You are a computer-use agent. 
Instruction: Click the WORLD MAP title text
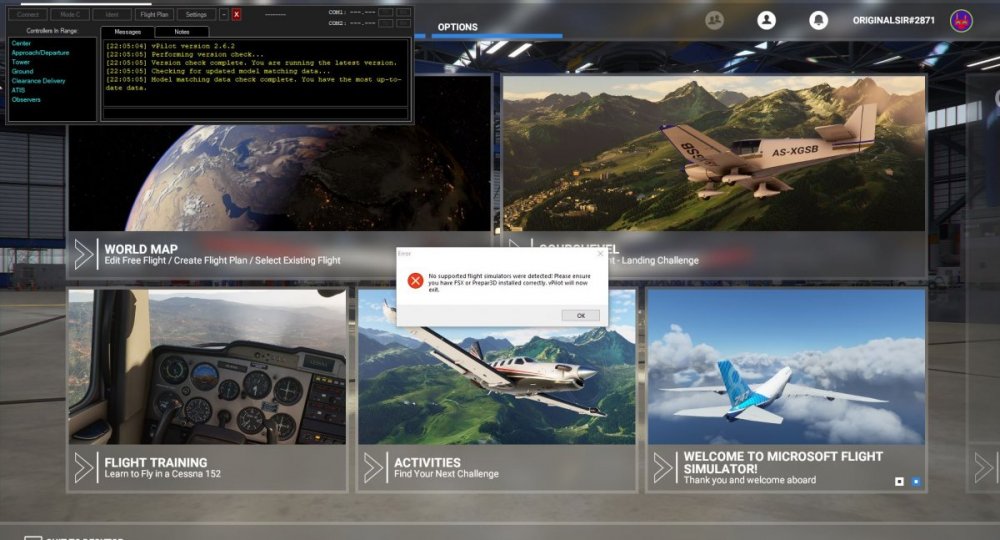pos(141,249)
